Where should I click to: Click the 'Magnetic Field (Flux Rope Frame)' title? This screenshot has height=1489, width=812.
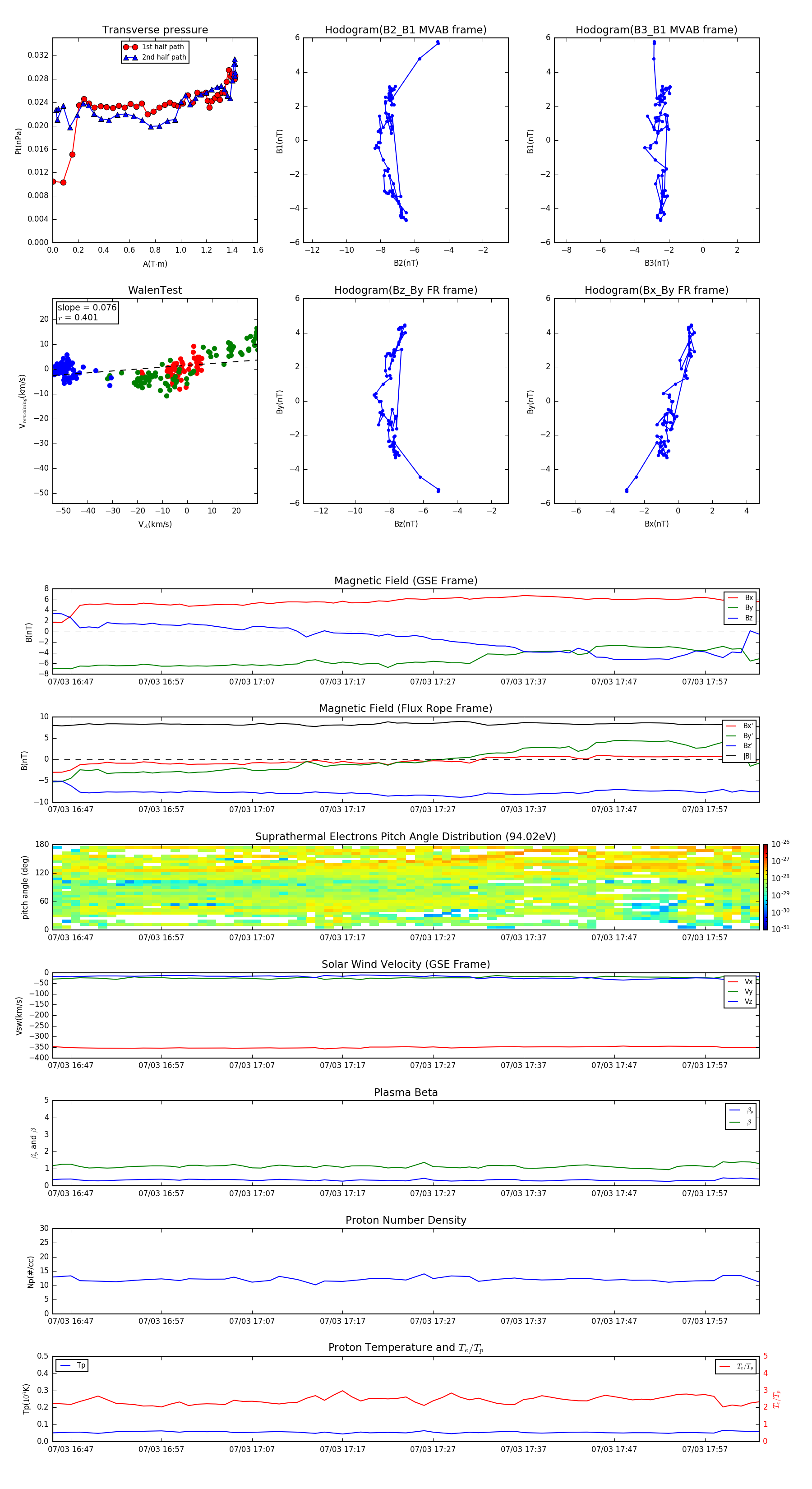click(x=406, y=708)
